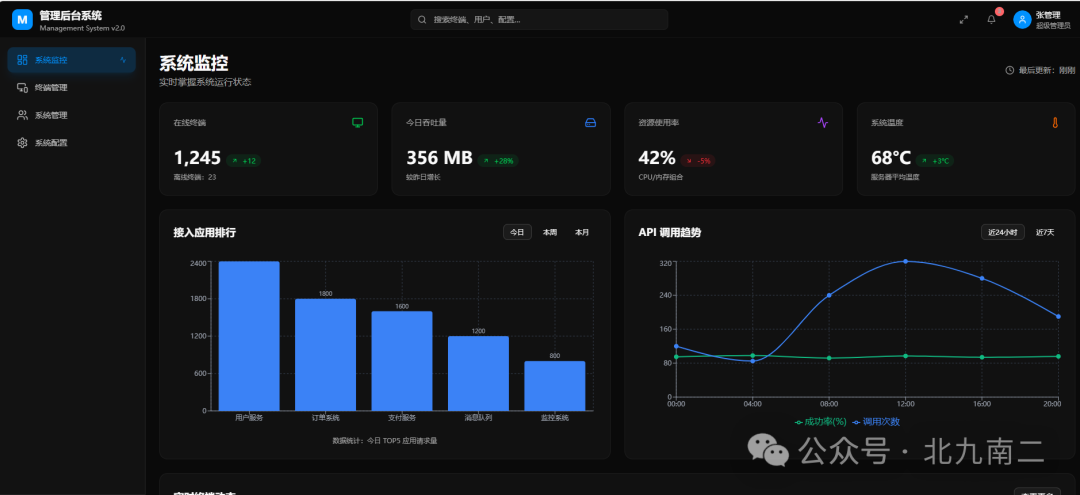Image resolution: width=1080 pixels, height=495 pixels.
Task: Click the 终端管理 sidebar icon
Action: (x=23, y=87)
